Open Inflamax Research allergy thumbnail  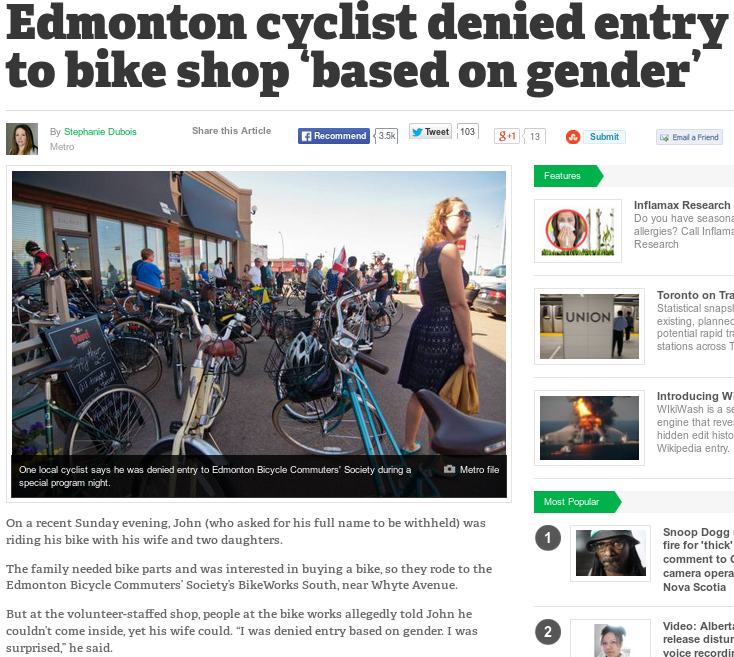(x=578, y=231)
